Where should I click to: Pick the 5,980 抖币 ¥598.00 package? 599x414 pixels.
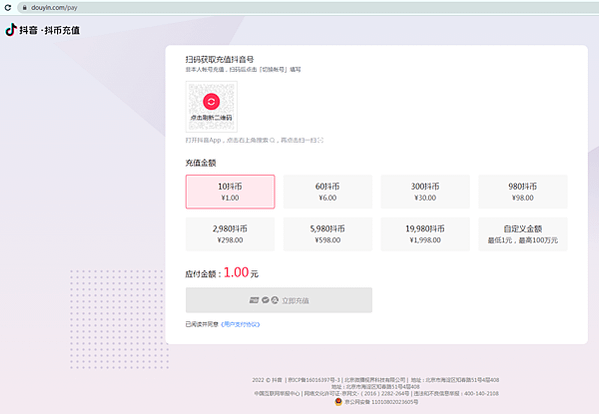pyautogui.click(x=327, y=234)
